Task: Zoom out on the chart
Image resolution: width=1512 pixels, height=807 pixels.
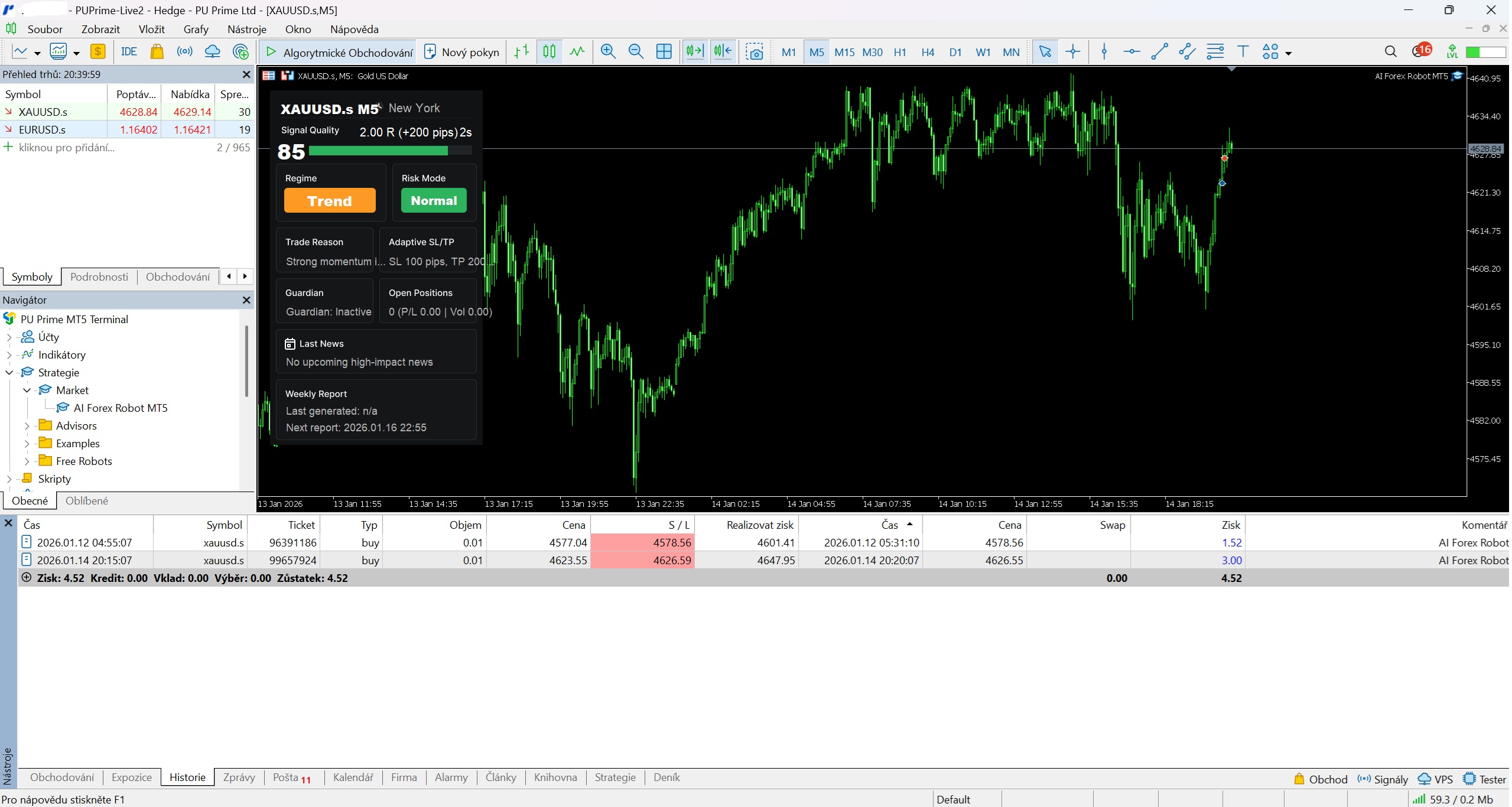Action: tap(636, 52)
